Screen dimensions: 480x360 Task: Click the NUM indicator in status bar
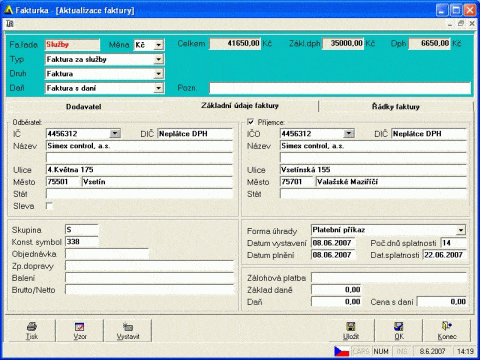tap(381, 351)
